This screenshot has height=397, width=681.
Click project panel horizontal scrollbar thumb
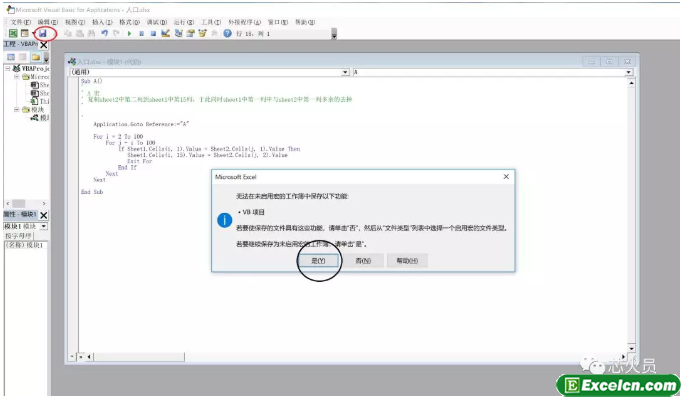pyautogui.click(x=19, y=203)
